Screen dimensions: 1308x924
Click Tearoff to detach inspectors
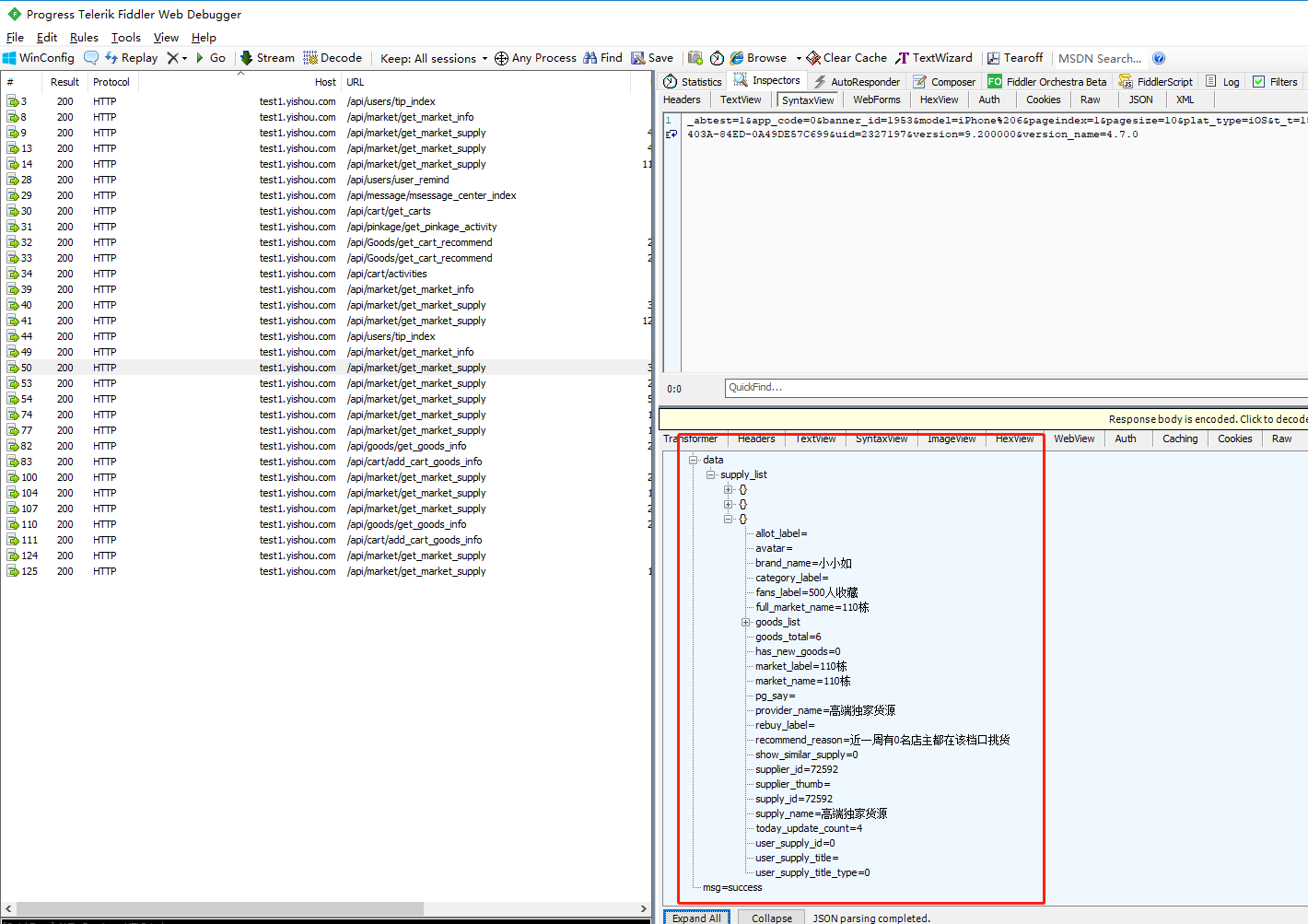pos(1015,58)
